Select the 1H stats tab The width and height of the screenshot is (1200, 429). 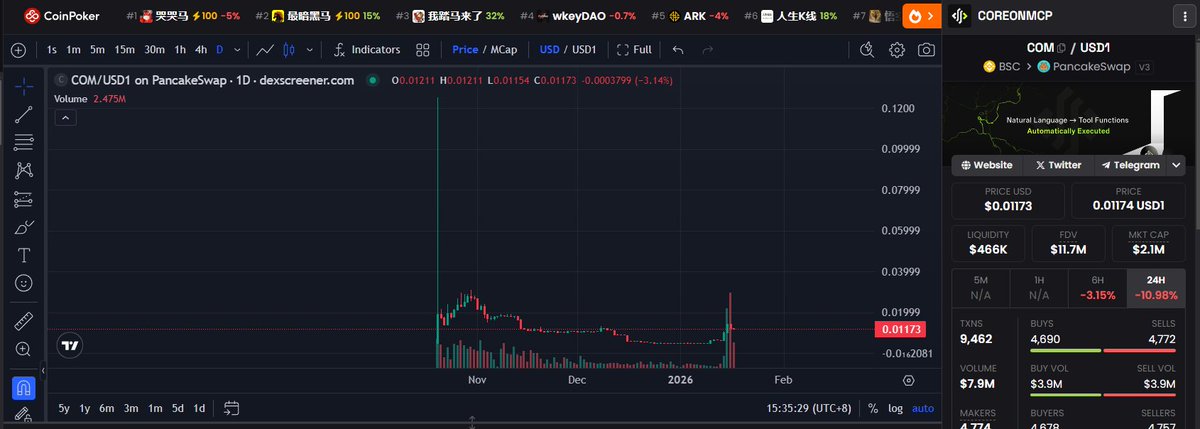1039,287
